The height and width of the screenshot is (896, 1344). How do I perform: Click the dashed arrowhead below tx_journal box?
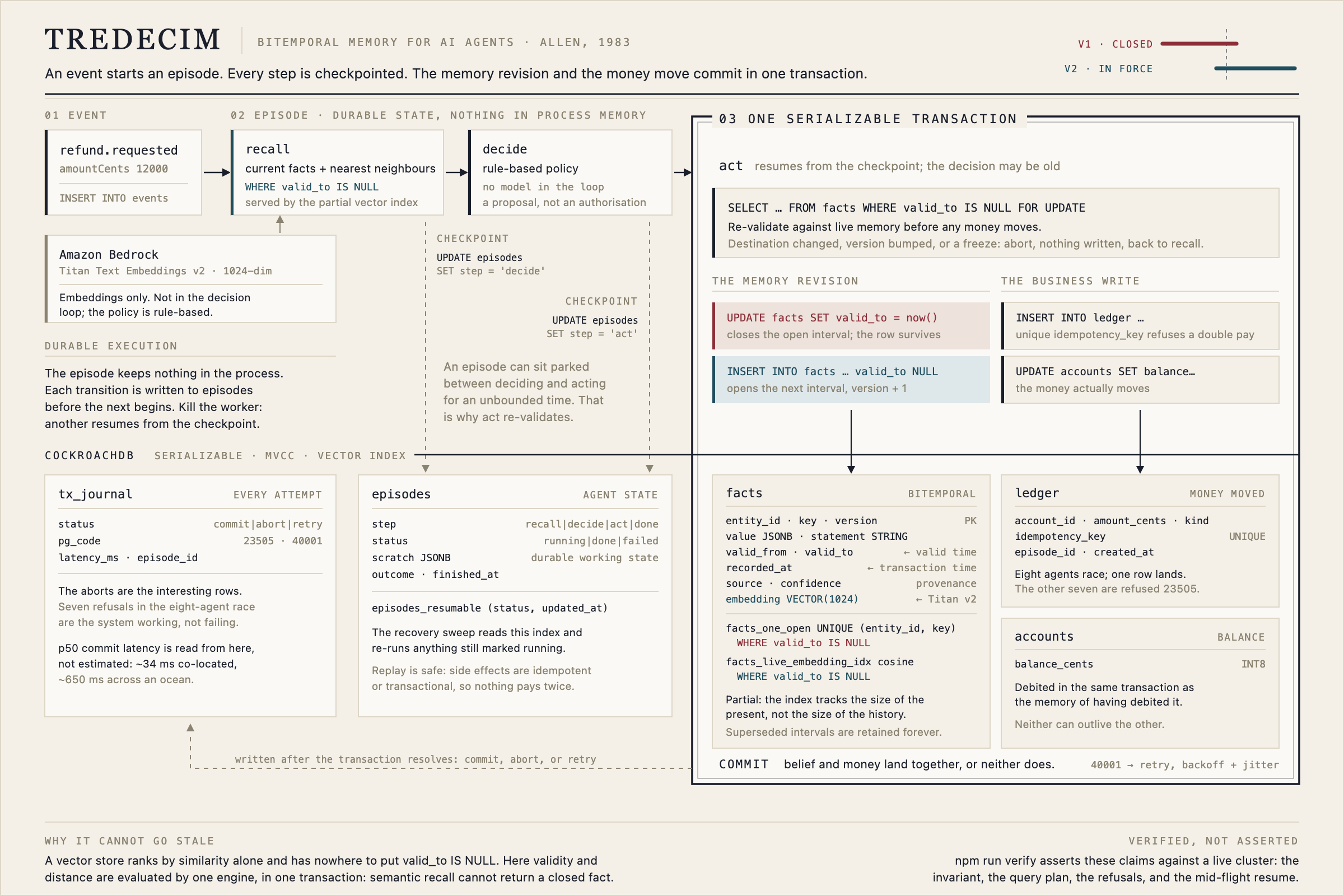coord(190,728)
